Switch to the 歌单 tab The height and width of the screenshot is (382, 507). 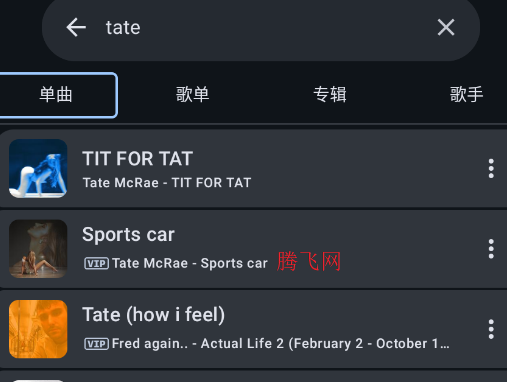click(193, 95)
